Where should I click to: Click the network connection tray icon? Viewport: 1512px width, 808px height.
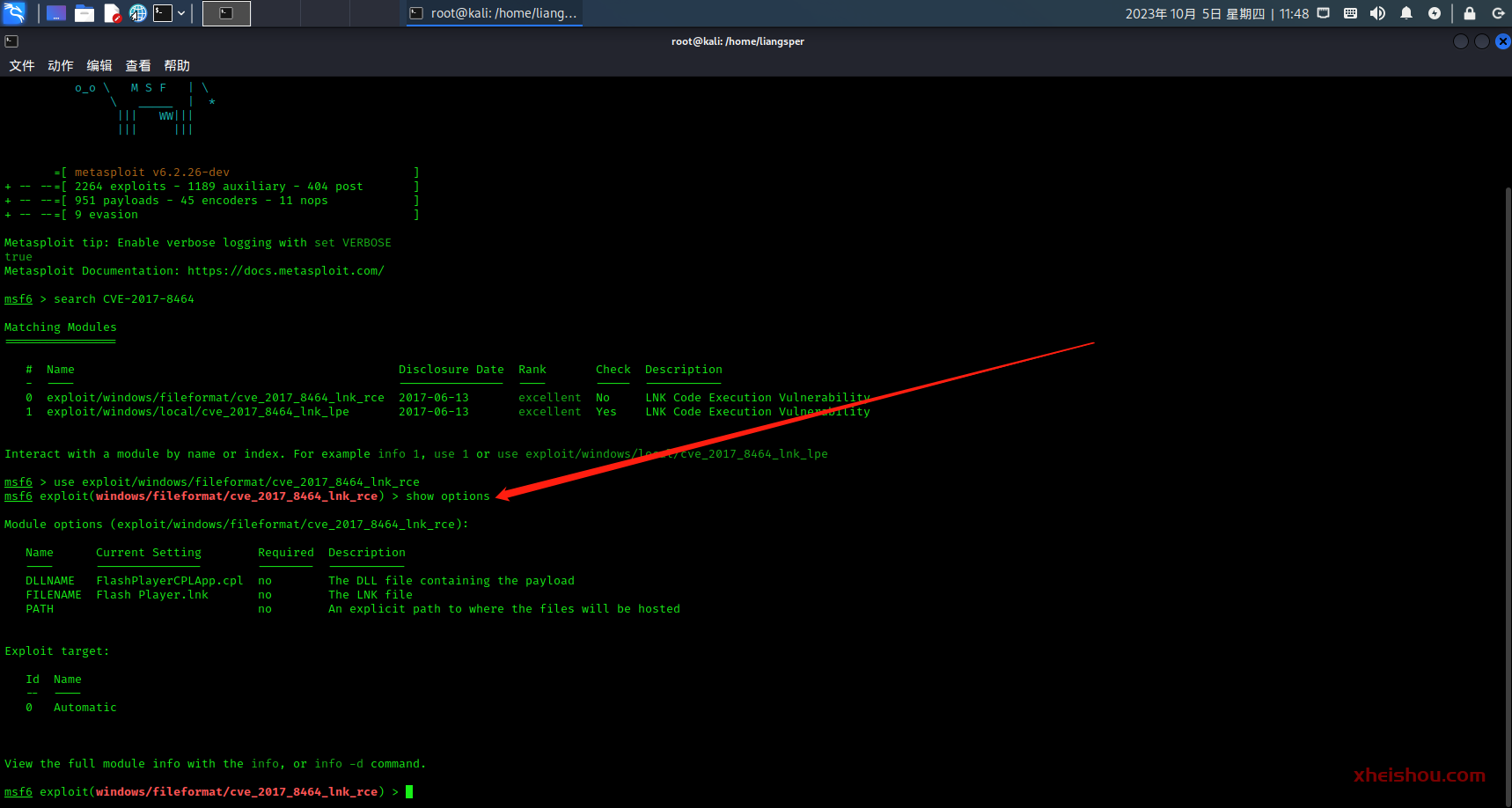(x=1323, y=13)
